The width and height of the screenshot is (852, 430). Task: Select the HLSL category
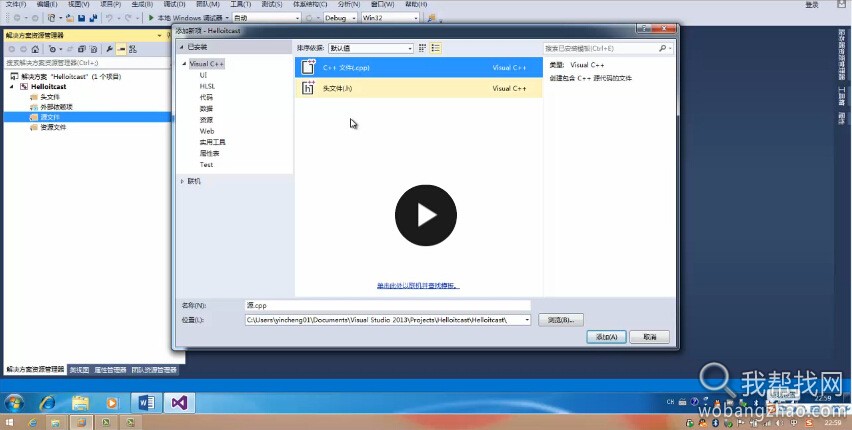point(207,86)
